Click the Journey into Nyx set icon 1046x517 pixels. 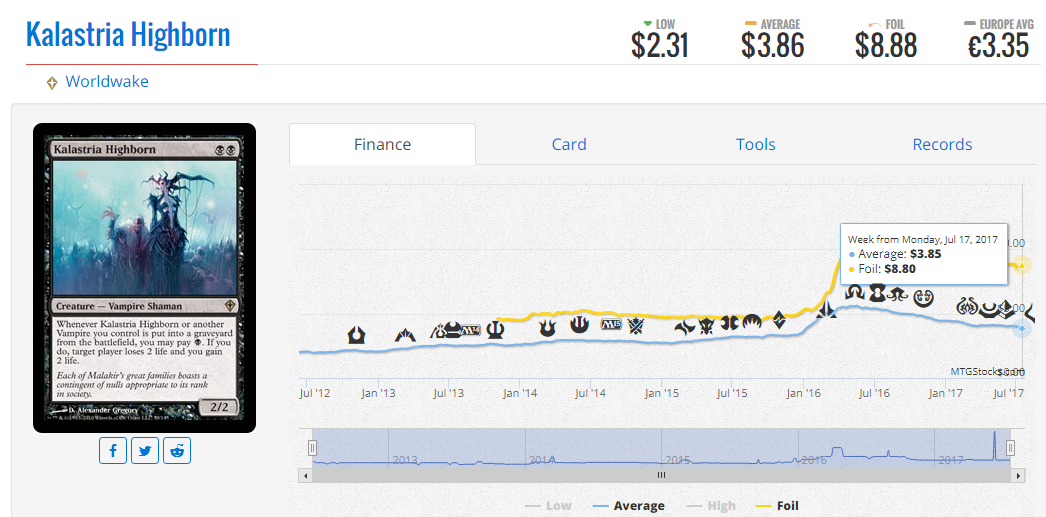click(x=580, y=324)
